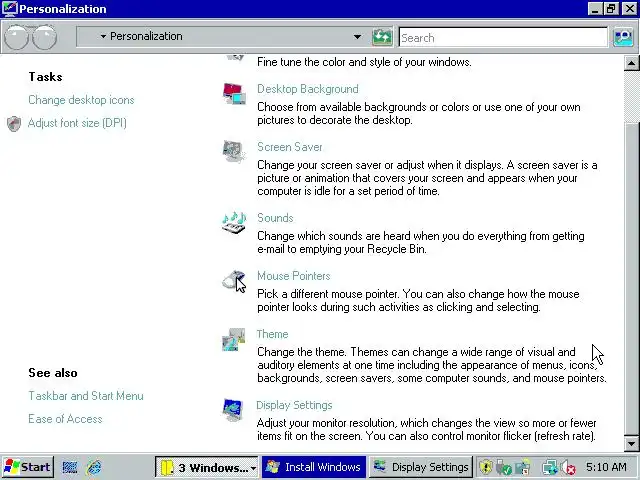Click the Personalization title bar icon

pos(9,9)
